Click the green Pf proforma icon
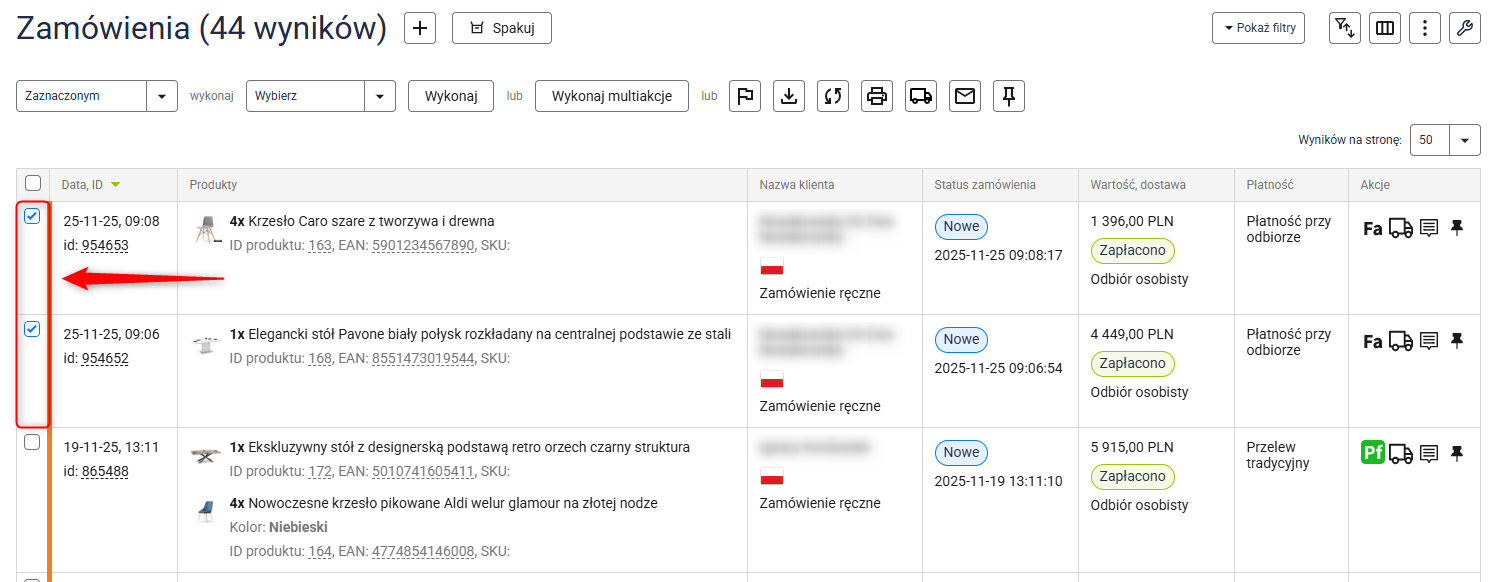 click(1373, 453)
